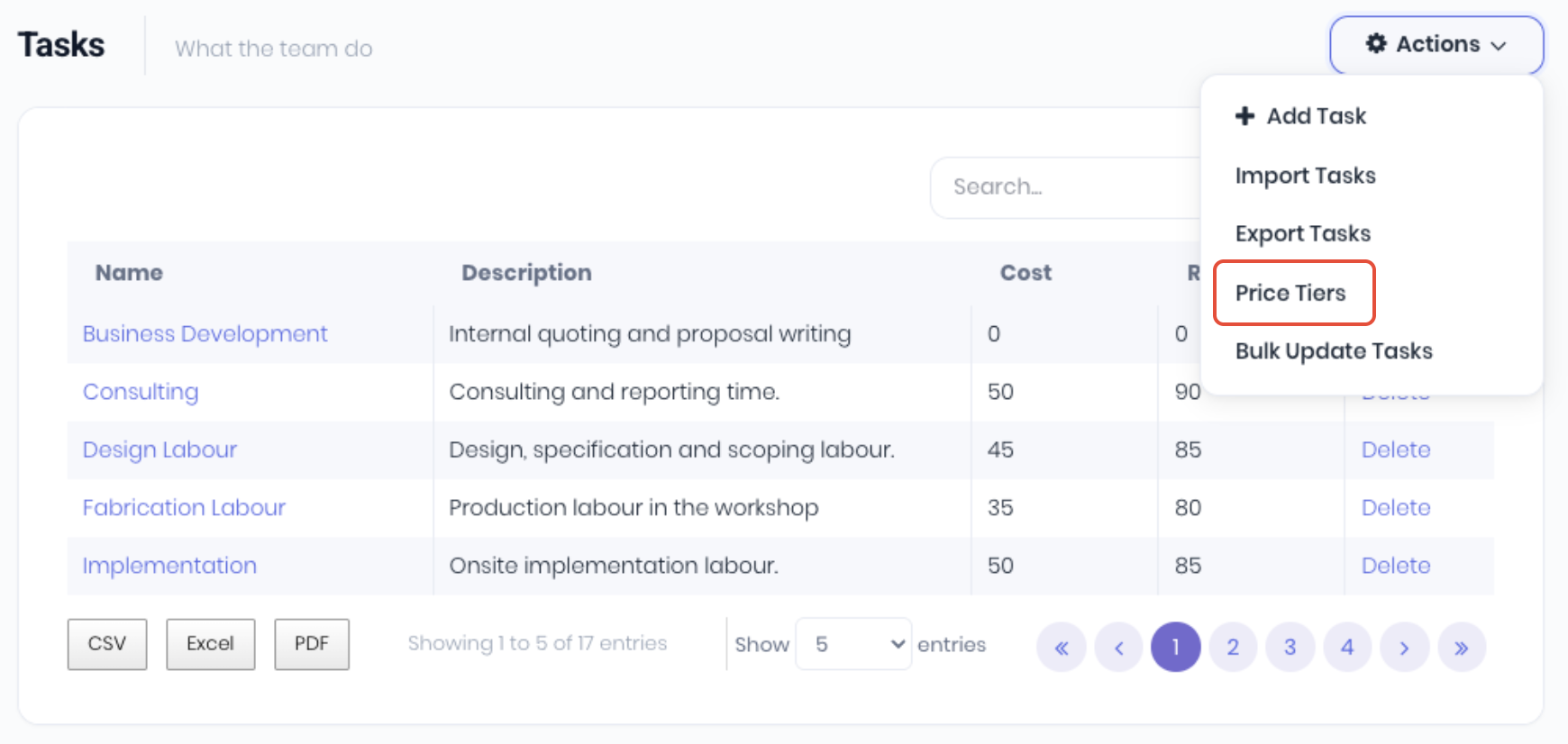
Task: Choose Export Tasks menu entry
Action: 1302,234
